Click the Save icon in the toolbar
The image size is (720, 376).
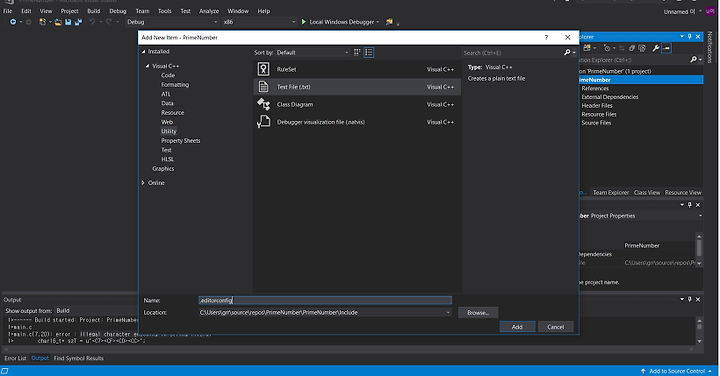(68, 22)
